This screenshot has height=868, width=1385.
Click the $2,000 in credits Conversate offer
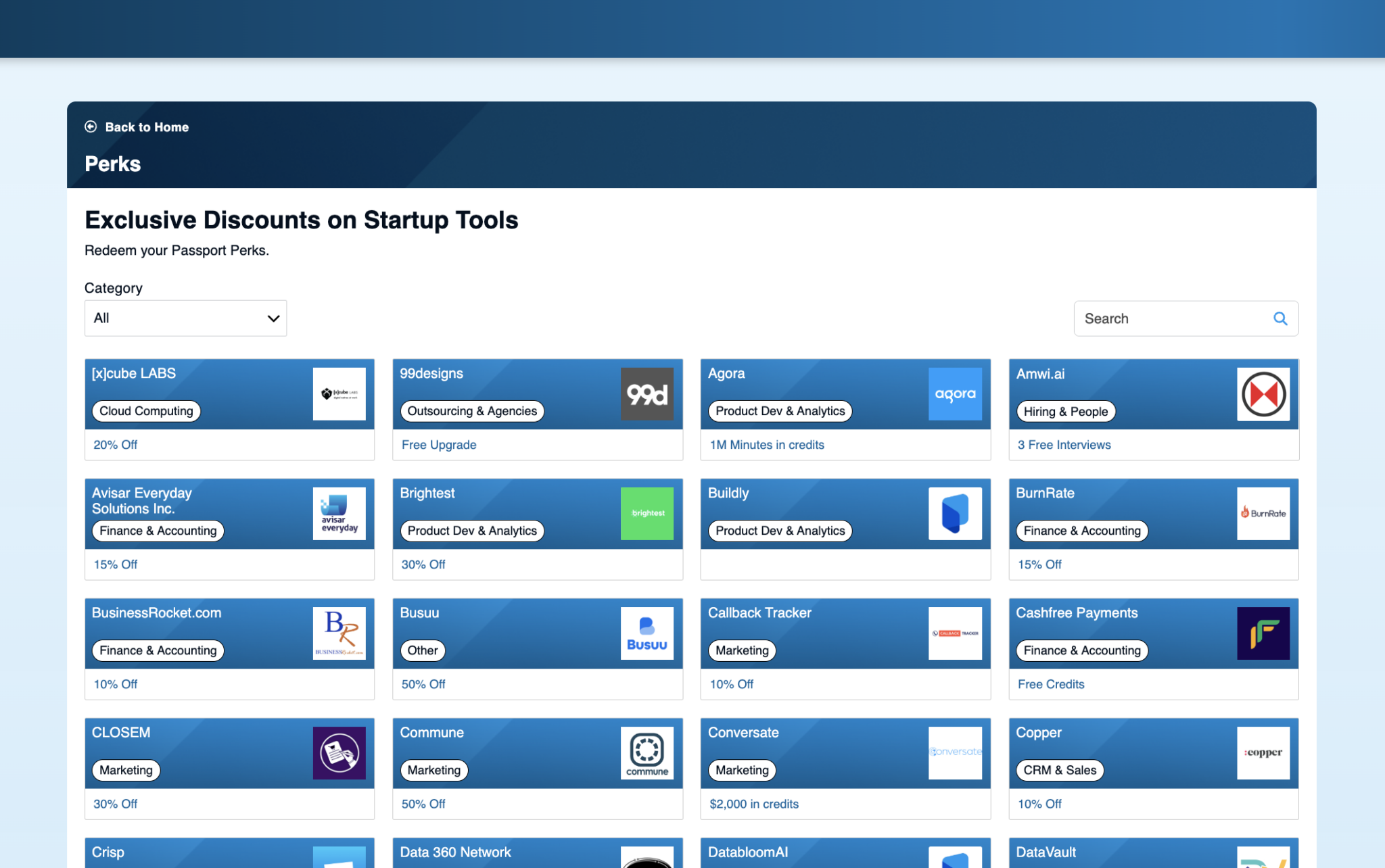pos(754,804)
